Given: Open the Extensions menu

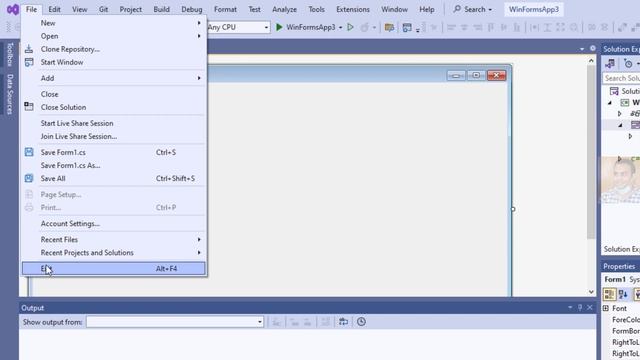Looking at the screenshot, I should pos(353,9).
